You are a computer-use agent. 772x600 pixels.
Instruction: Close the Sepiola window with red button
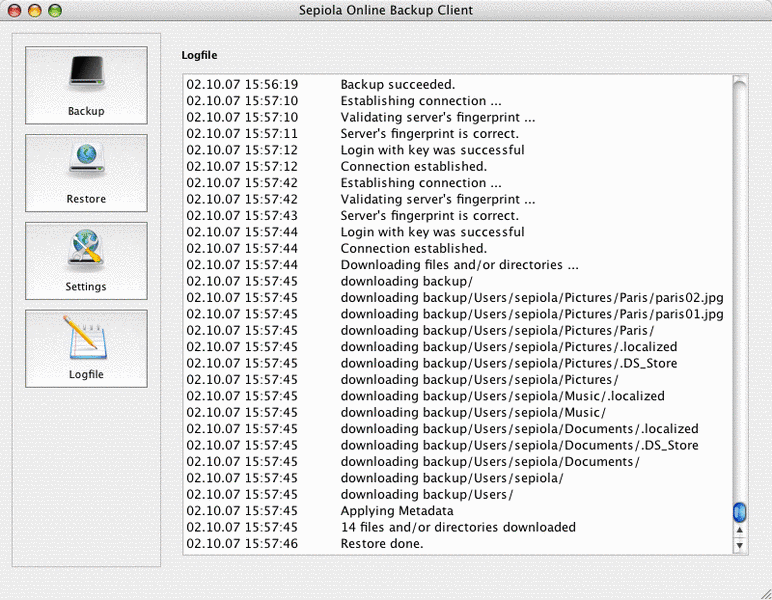click(x=15, y=10)
